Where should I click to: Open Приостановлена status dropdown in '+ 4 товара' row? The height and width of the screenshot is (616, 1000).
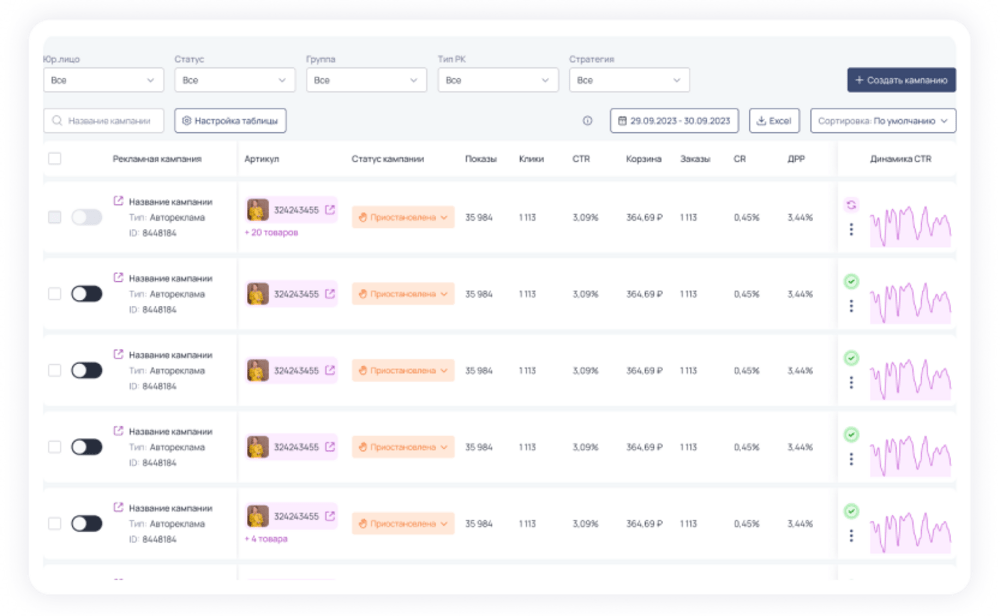403,524
